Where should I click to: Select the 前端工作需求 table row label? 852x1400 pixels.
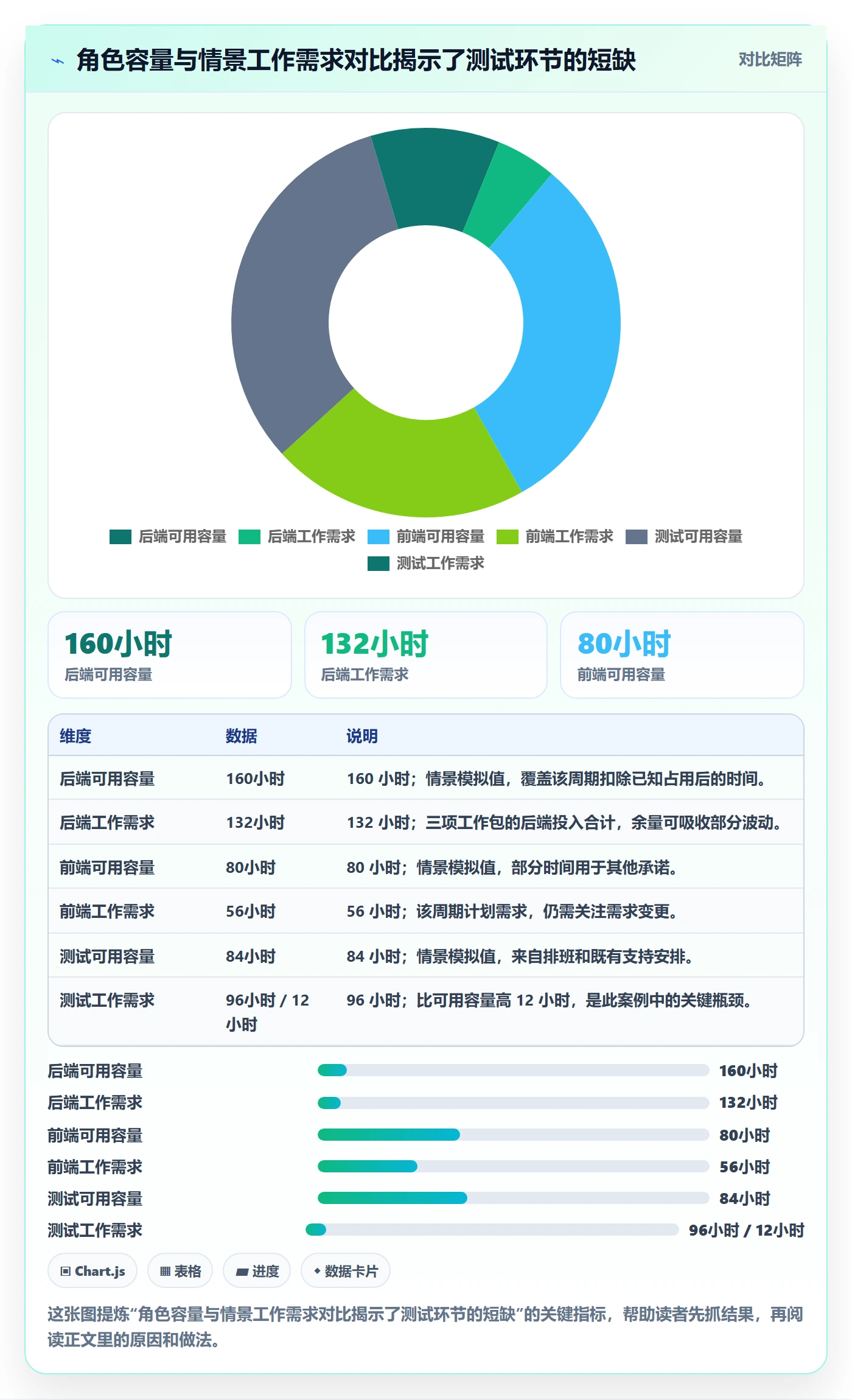[x=107, y=911]
